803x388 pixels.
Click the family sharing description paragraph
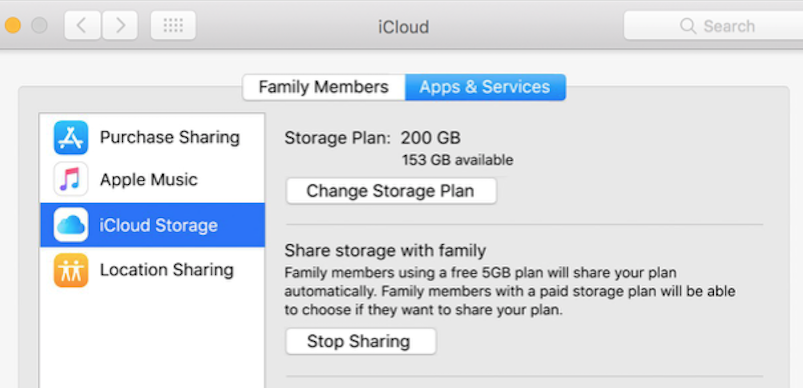[x=510, y=291]
